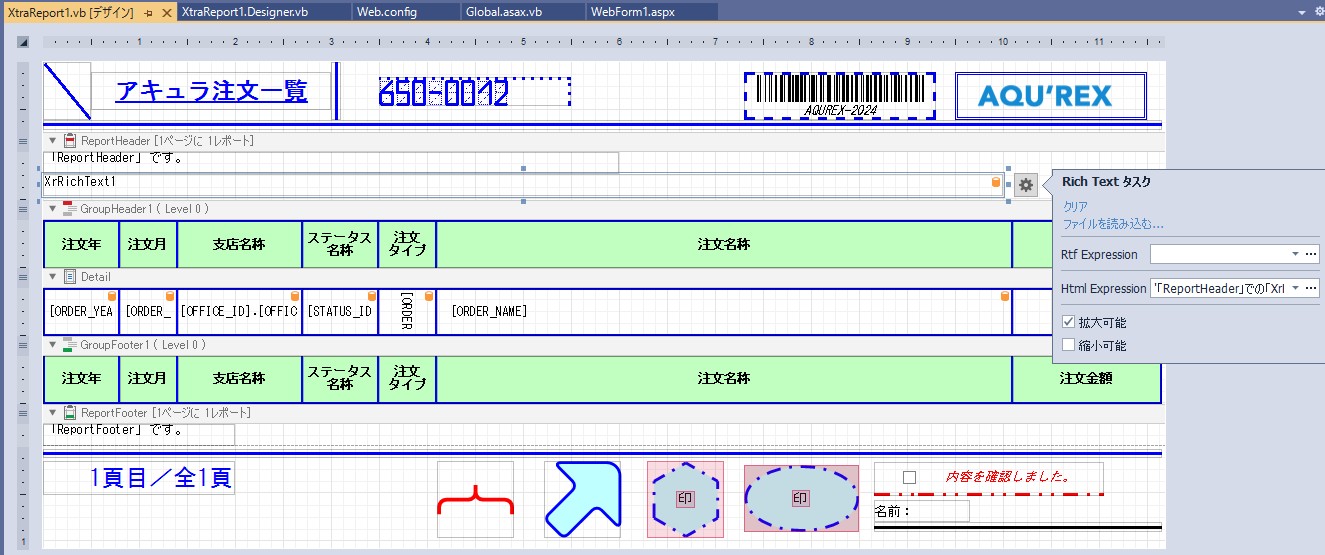Image resolution: width=1325 pixels, height=555 pixels.
Task: Switch to the Web.config tab
Action: [x=386, y=12]
